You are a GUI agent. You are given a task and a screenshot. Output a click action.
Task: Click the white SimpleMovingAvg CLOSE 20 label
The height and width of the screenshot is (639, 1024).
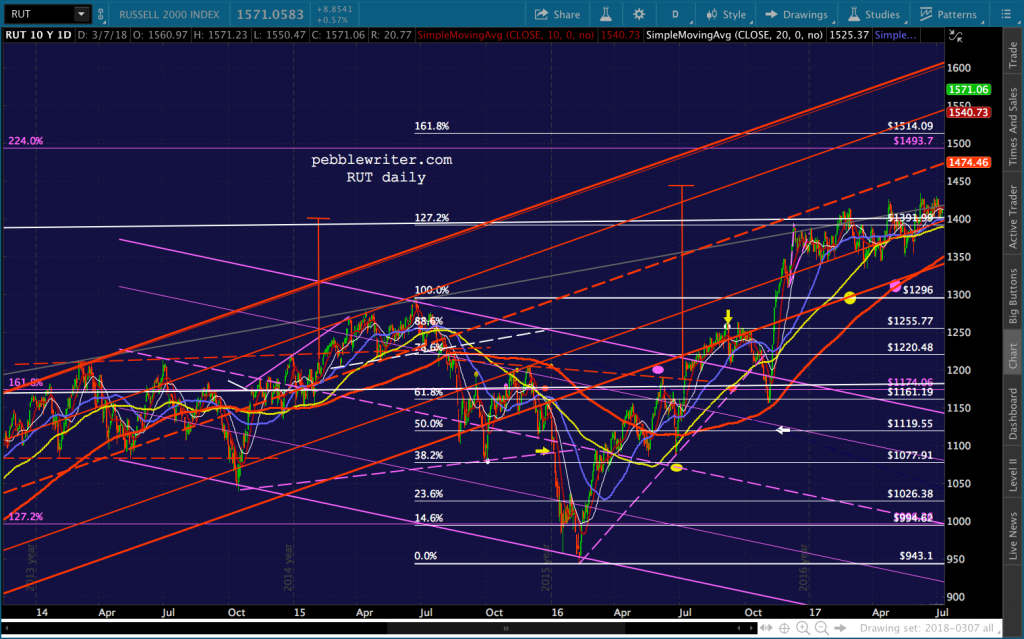click(734, 35)
